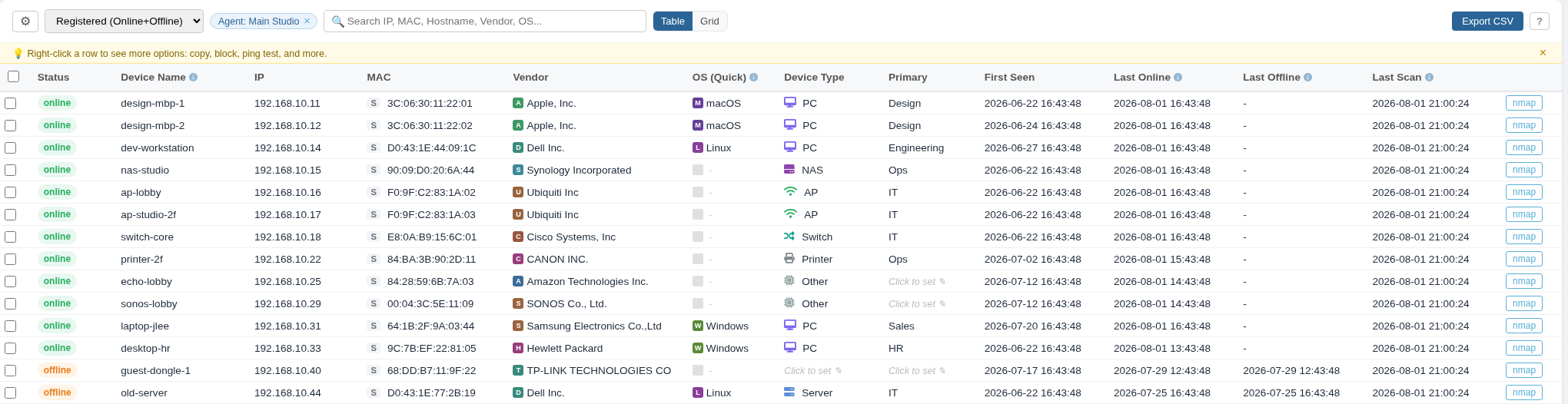Check the guest-dongle-1 row checkbox
1568x404 pixels.
(x=10, y=370)
